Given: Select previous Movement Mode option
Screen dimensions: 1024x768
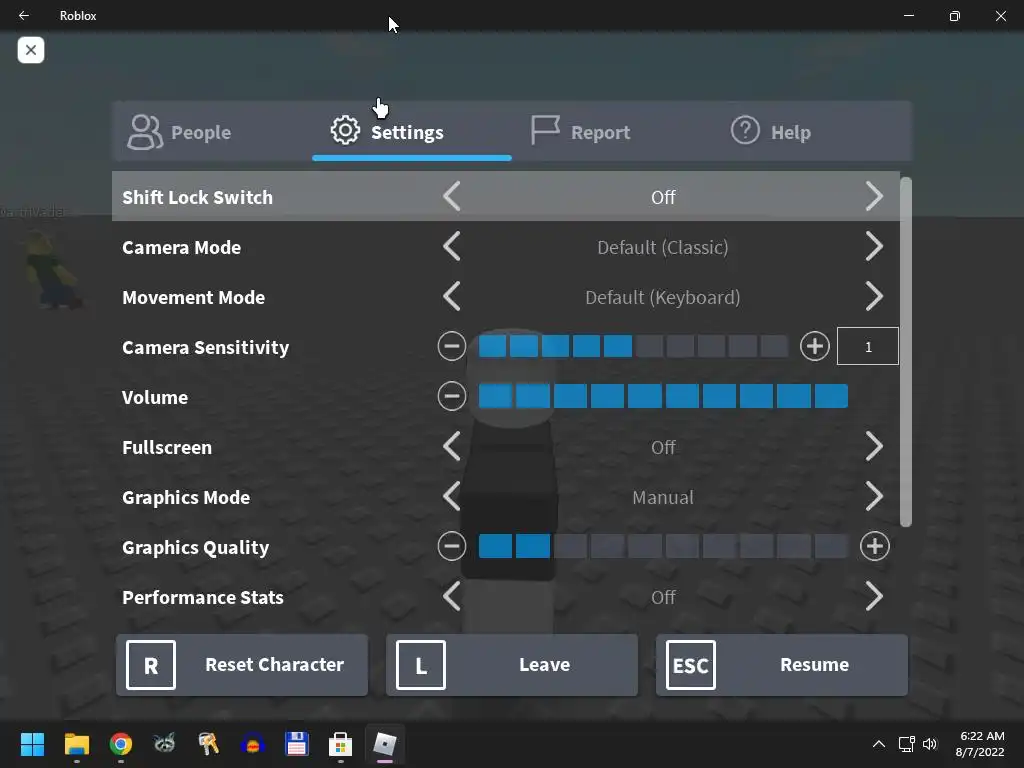Looking at the screenshot, I should (x=452, y=297).
